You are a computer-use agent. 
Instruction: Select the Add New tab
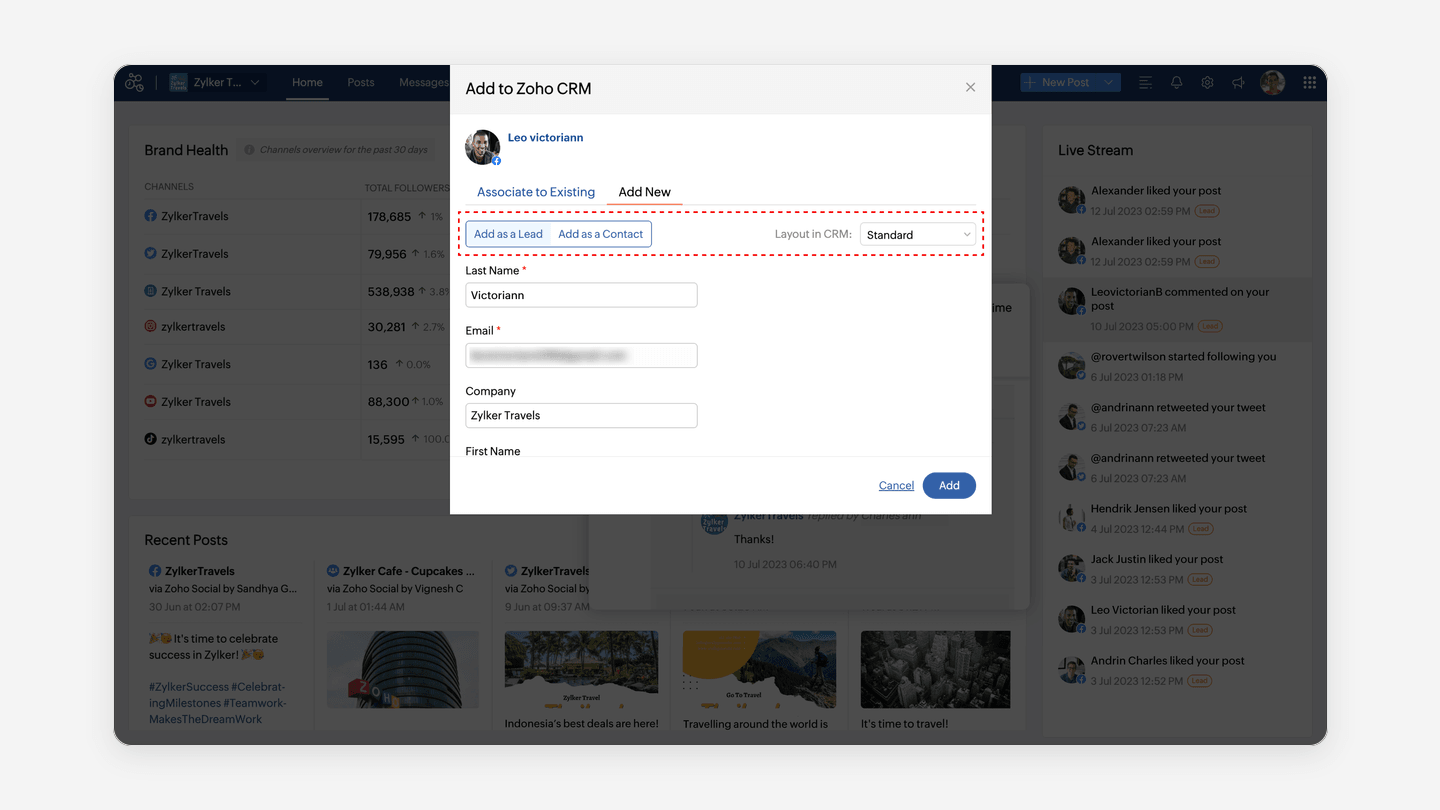point(645,192)
